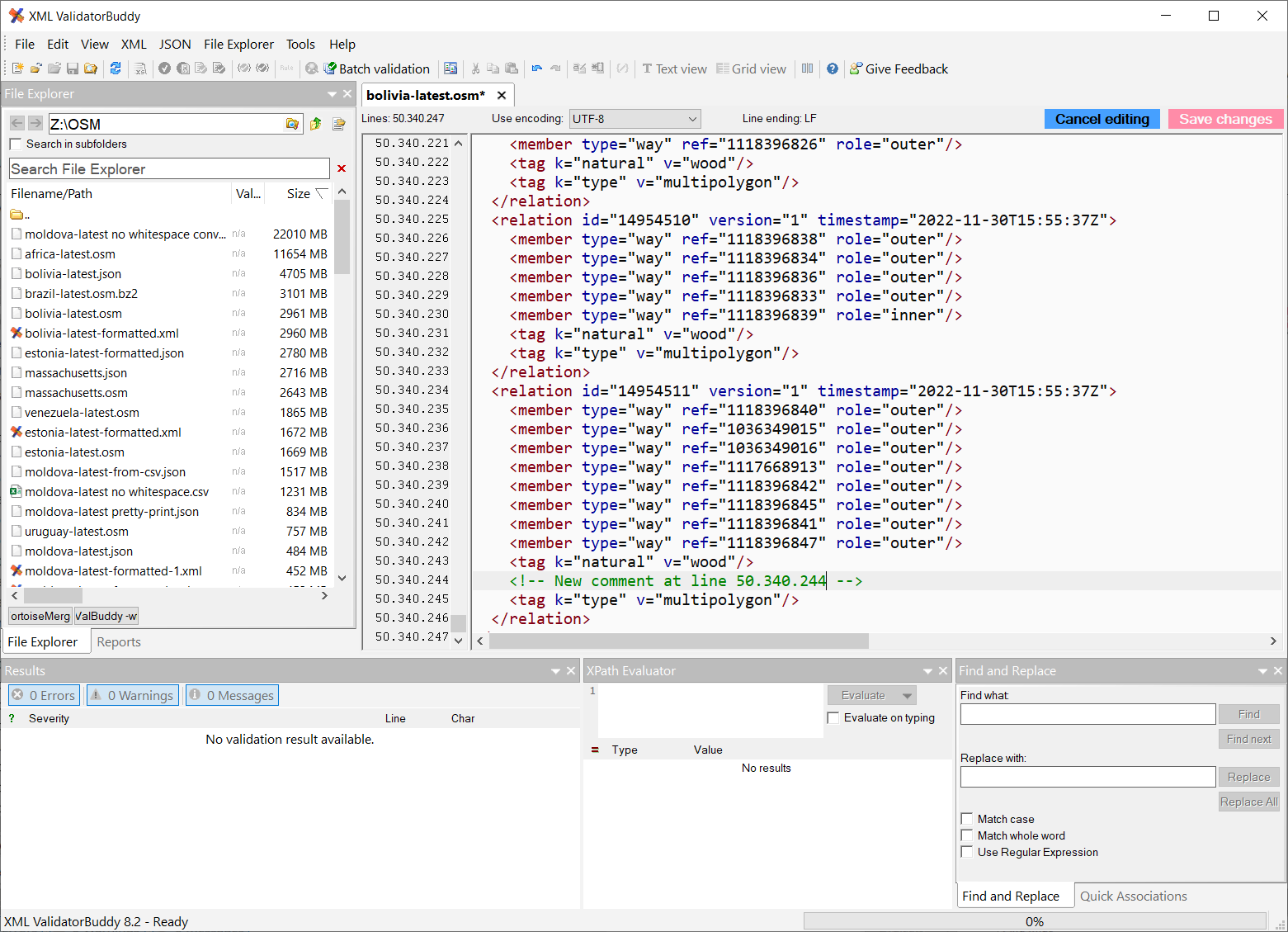Undo the last edit

(536, 69)
